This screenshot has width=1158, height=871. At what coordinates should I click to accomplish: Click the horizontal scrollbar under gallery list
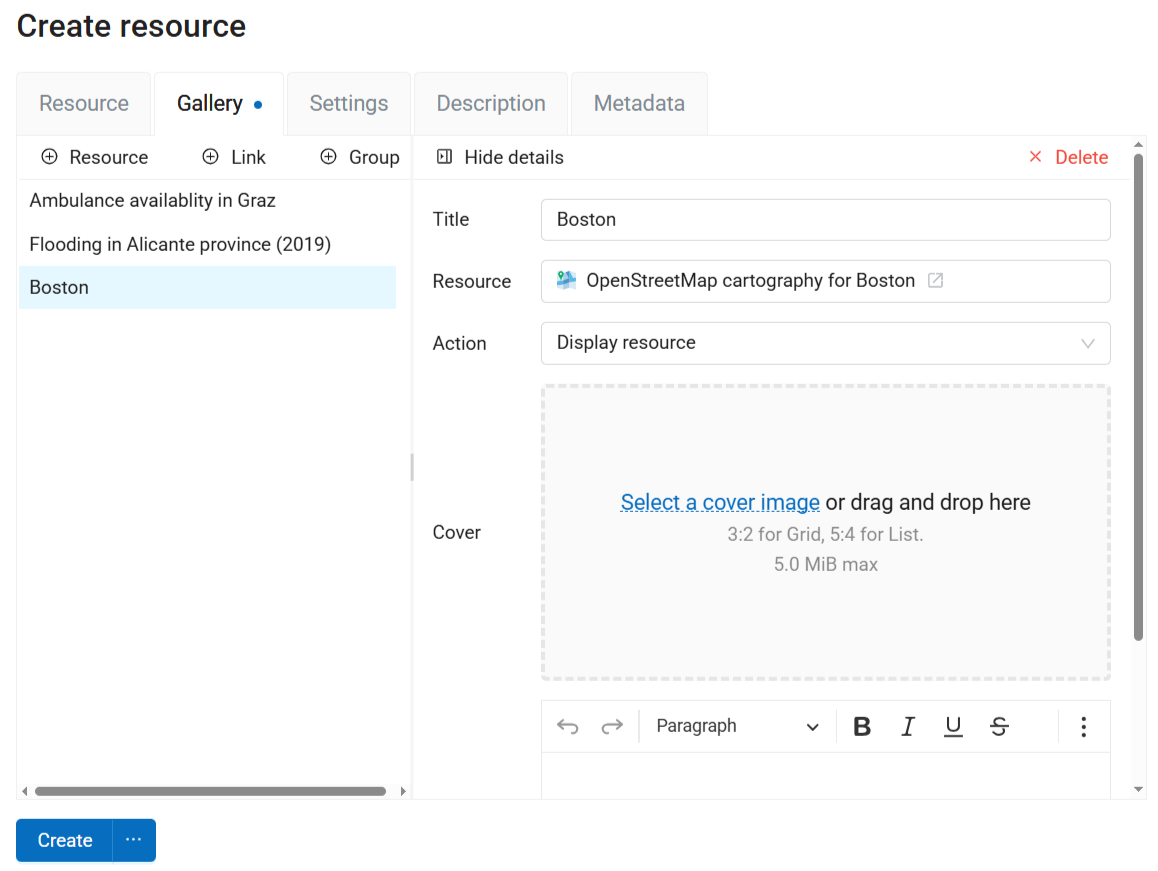tap(210, 791)
